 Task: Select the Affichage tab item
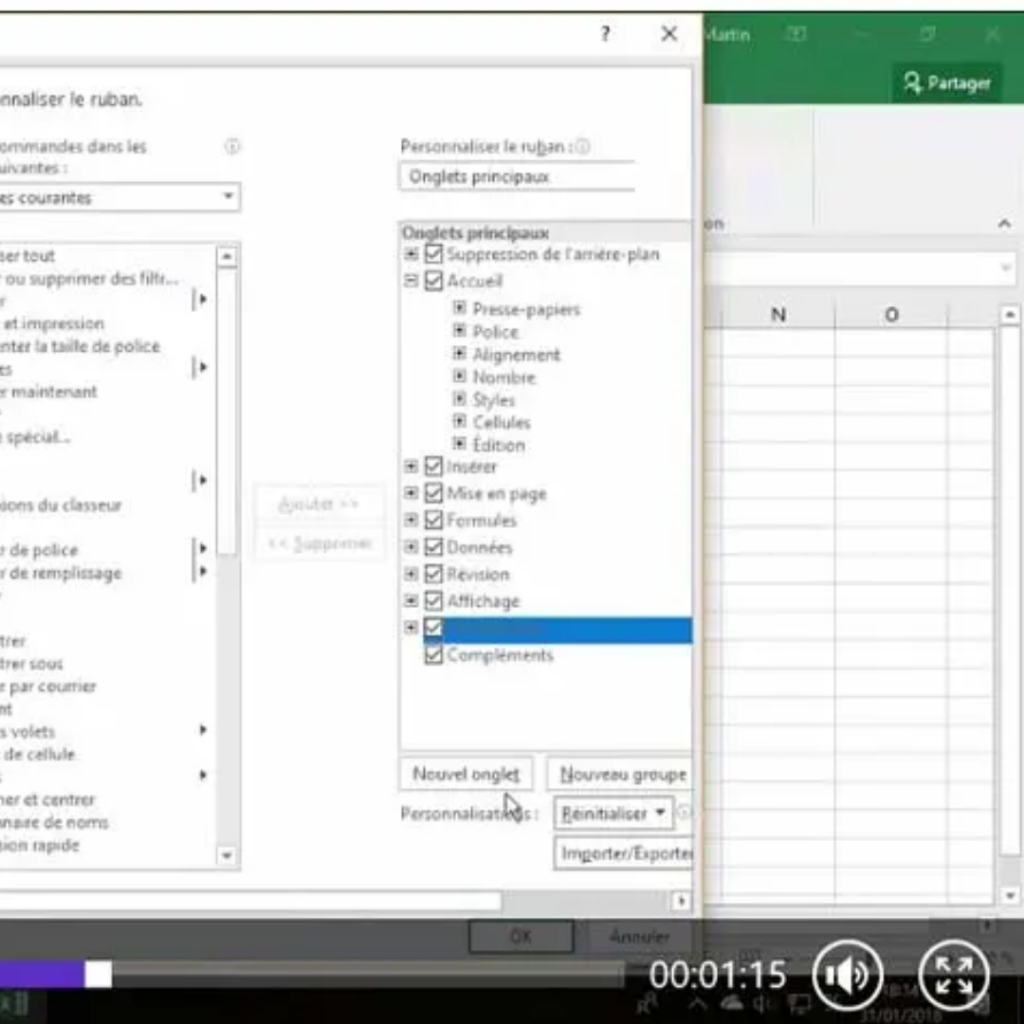482,601
